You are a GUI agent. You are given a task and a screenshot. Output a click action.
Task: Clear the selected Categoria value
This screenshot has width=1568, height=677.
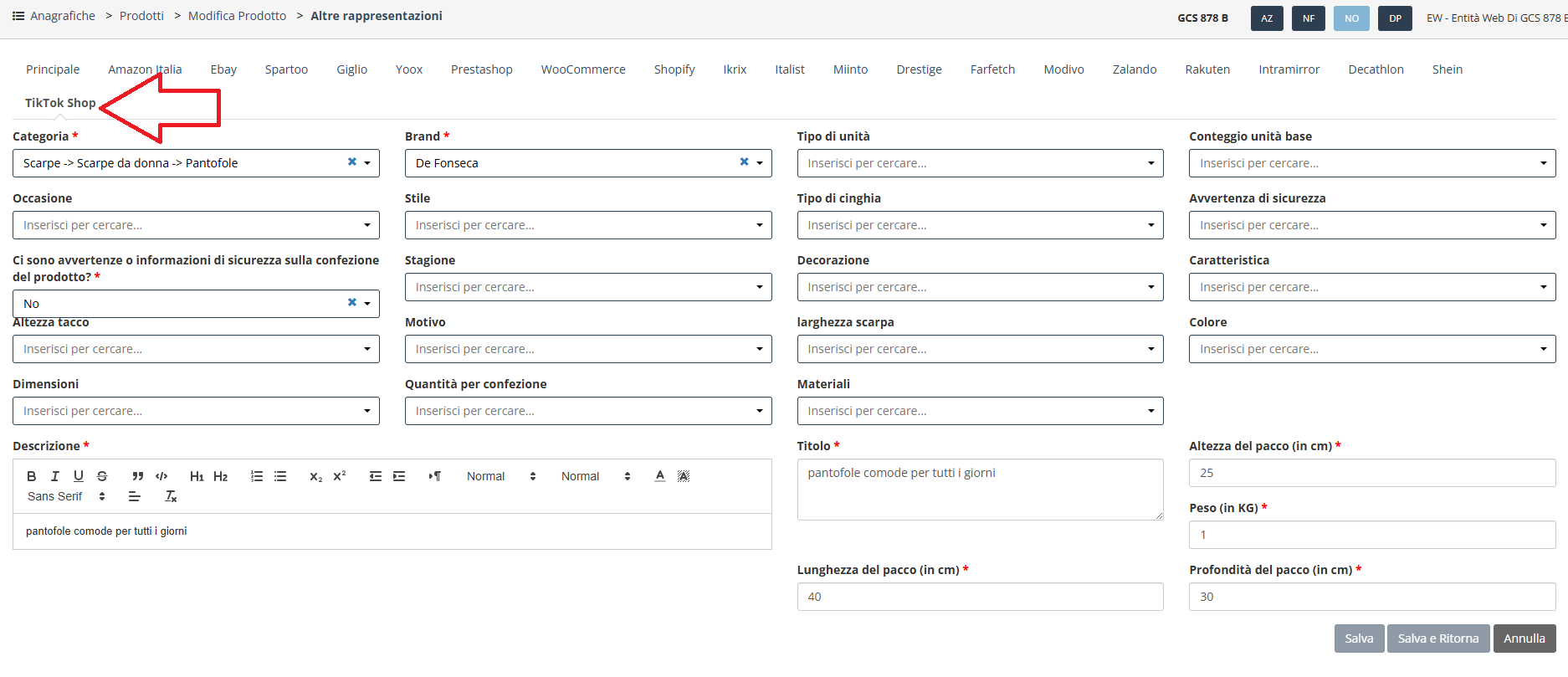(x=352, y=162)
